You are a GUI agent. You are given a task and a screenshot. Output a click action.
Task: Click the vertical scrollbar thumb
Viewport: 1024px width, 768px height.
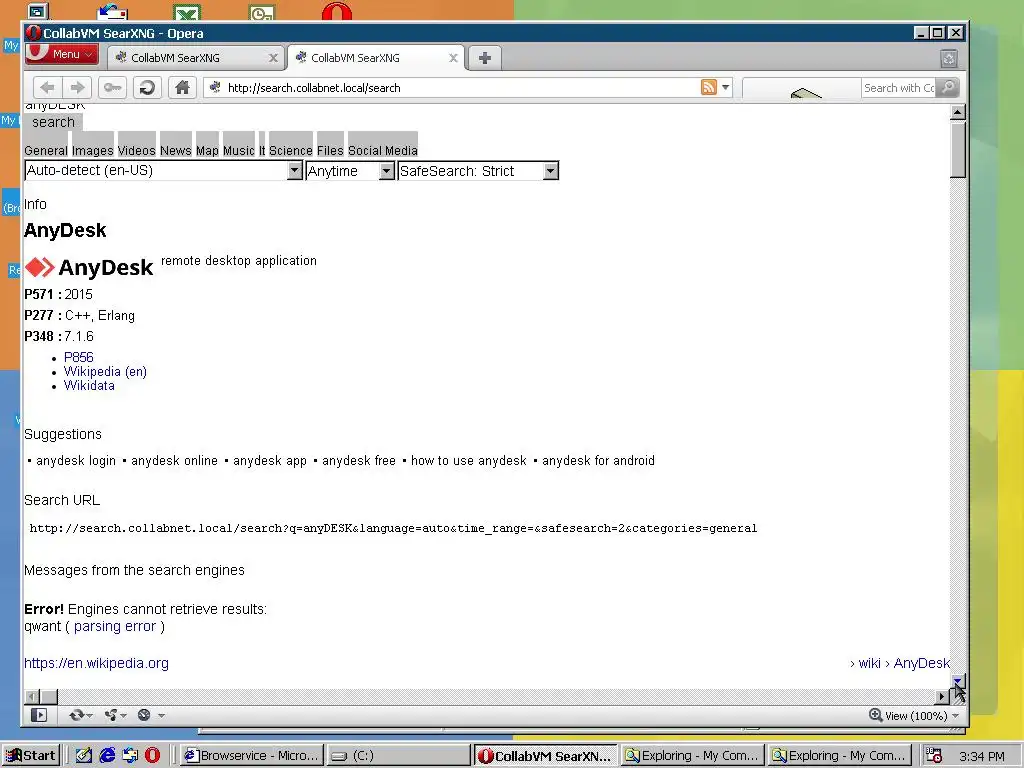(957, 149)
